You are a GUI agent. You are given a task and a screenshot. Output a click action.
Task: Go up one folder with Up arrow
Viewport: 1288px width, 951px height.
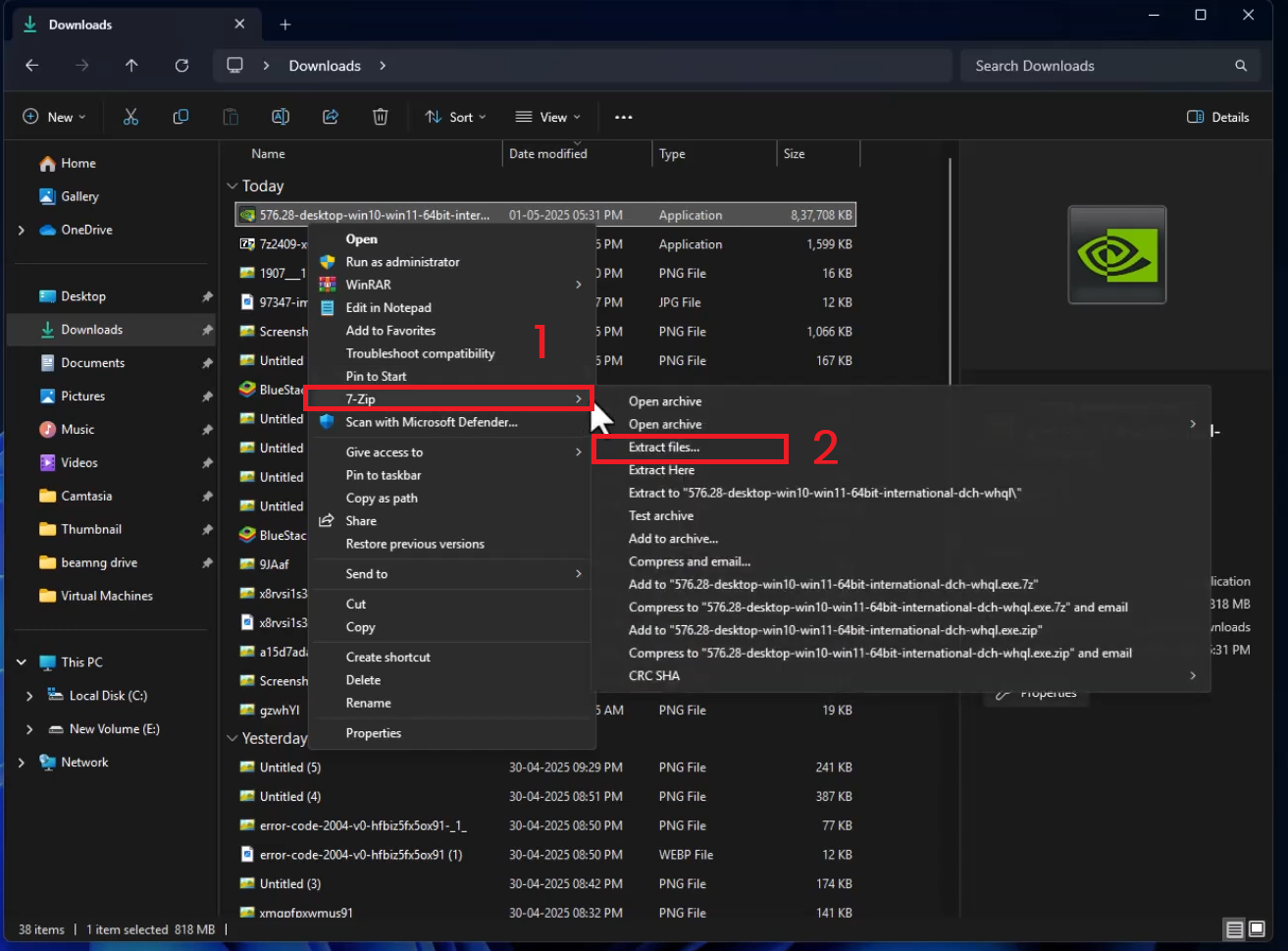tap(131, 66)
